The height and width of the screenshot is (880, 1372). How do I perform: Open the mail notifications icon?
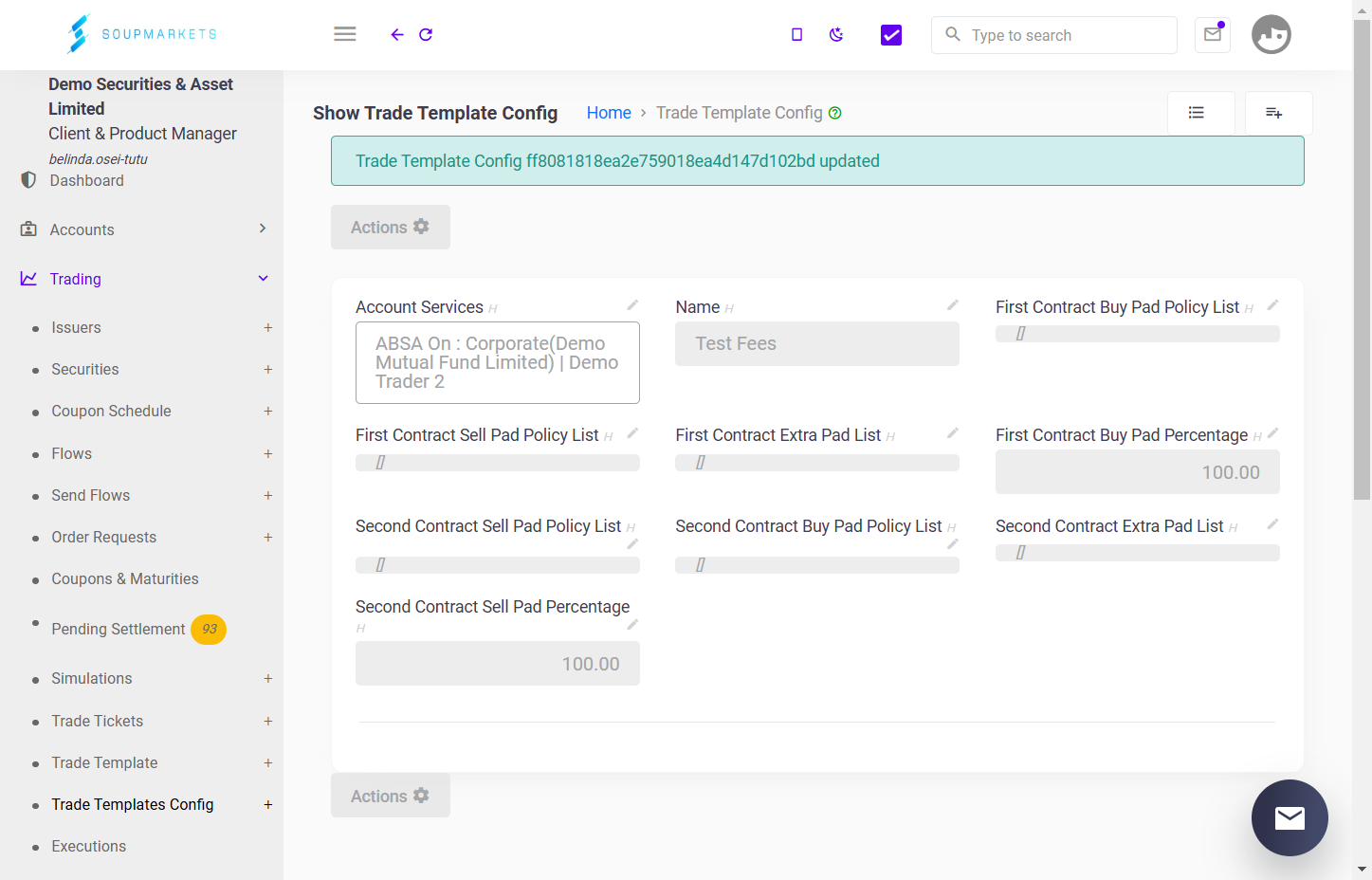click(1213, 34)
